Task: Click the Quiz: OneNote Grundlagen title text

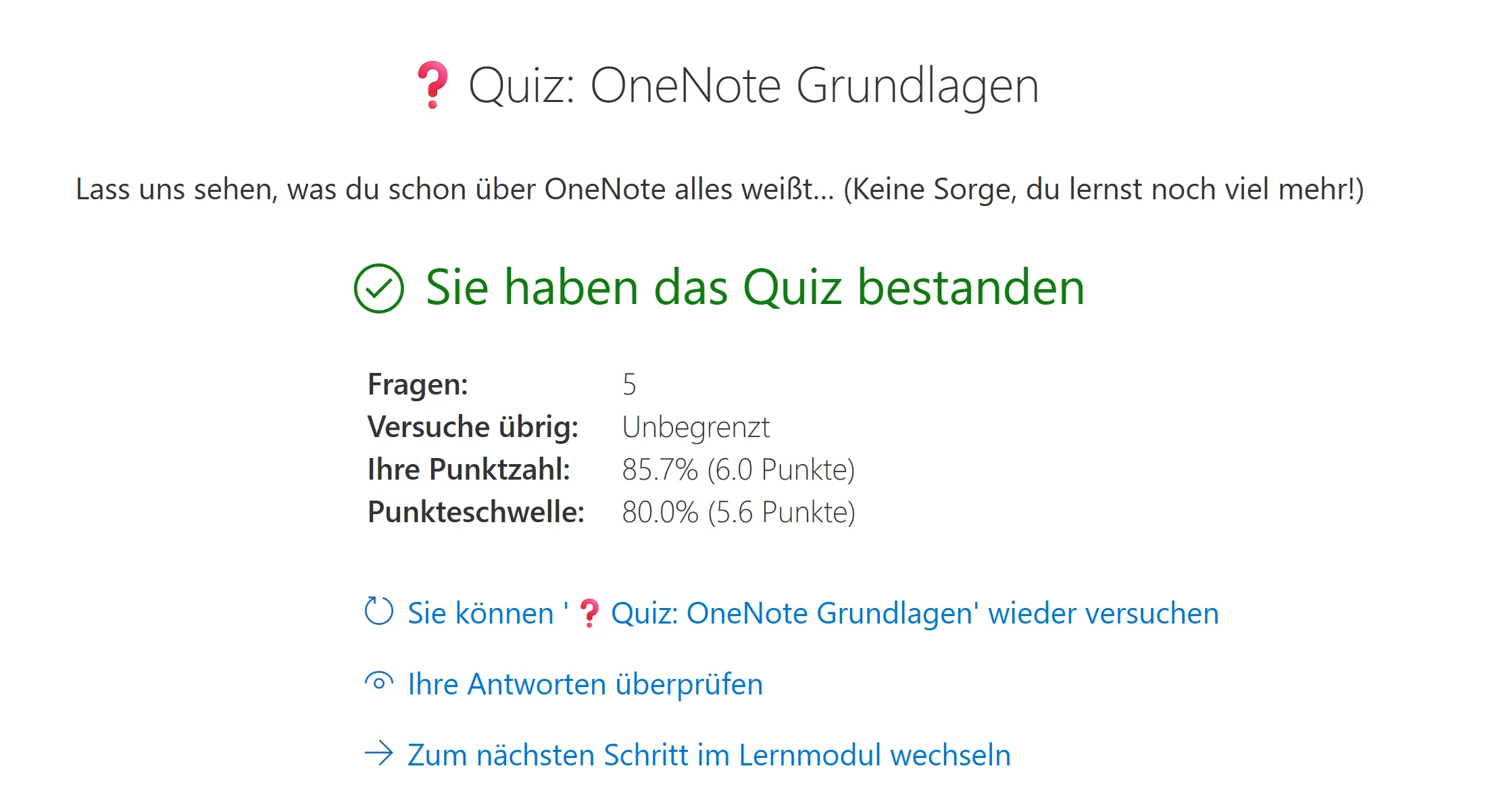Action: [x=753, y=86]
